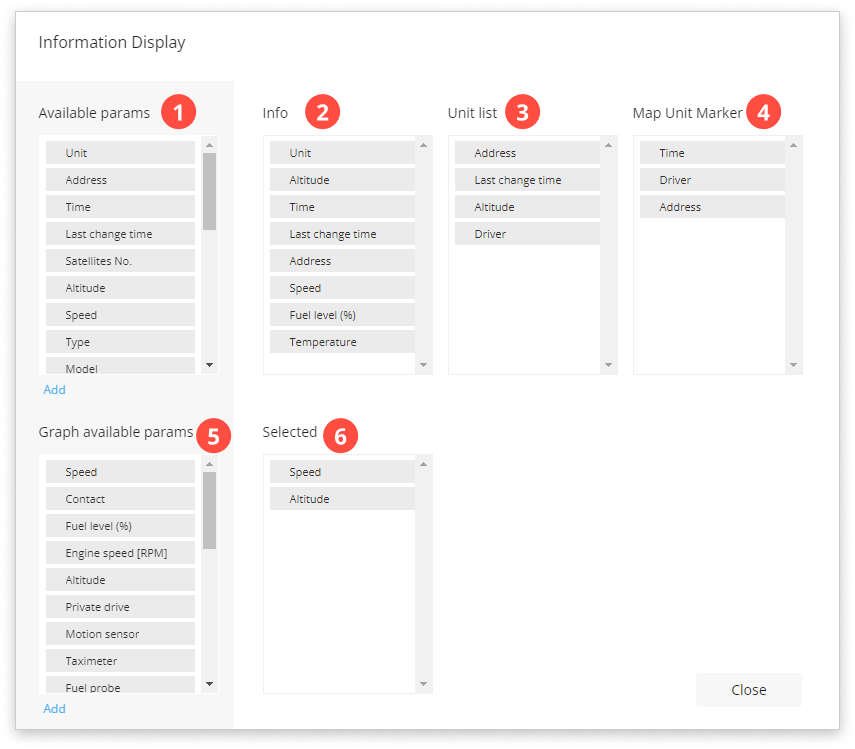855x749 pixels.
Task: Select Unit in Available params
Action: [x=121, y=153]
